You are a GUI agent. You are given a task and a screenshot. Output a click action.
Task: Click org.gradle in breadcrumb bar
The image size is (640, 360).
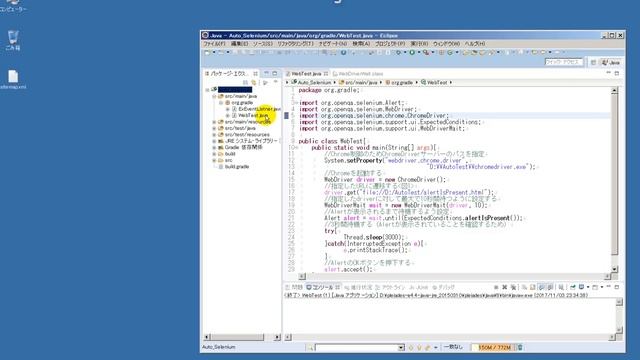pos(399,82)
